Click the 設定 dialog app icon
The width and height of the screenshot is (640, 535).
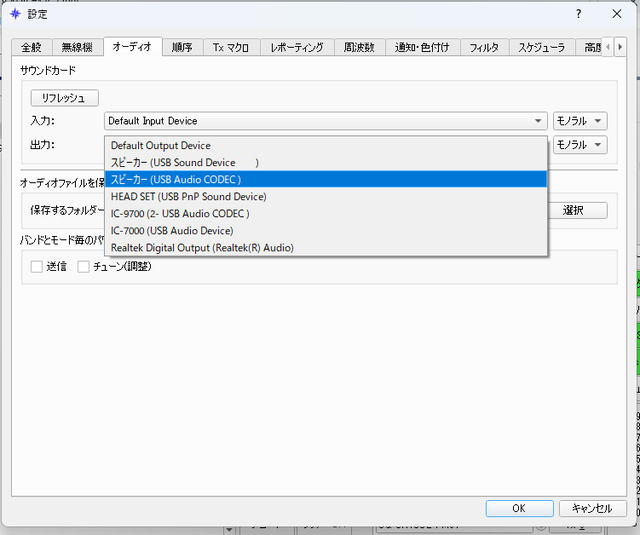click(x=16, y=14)
